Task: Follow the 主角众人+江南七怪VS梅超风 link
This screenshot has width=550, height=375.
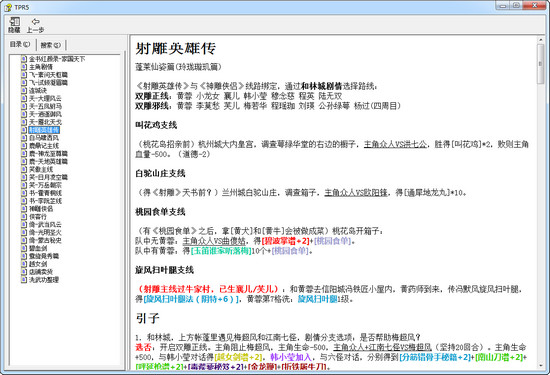Action: coord(382,347)
